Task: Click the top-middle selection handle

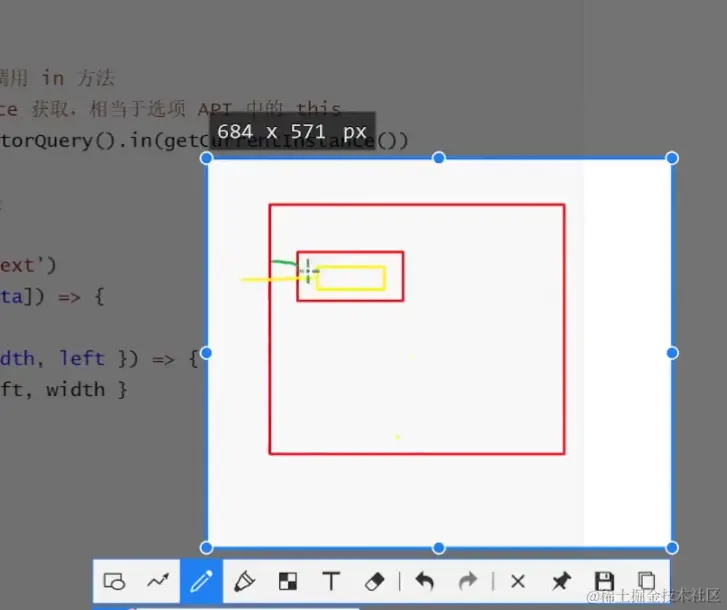Action: pyautogui.click(x=439, y=158)
